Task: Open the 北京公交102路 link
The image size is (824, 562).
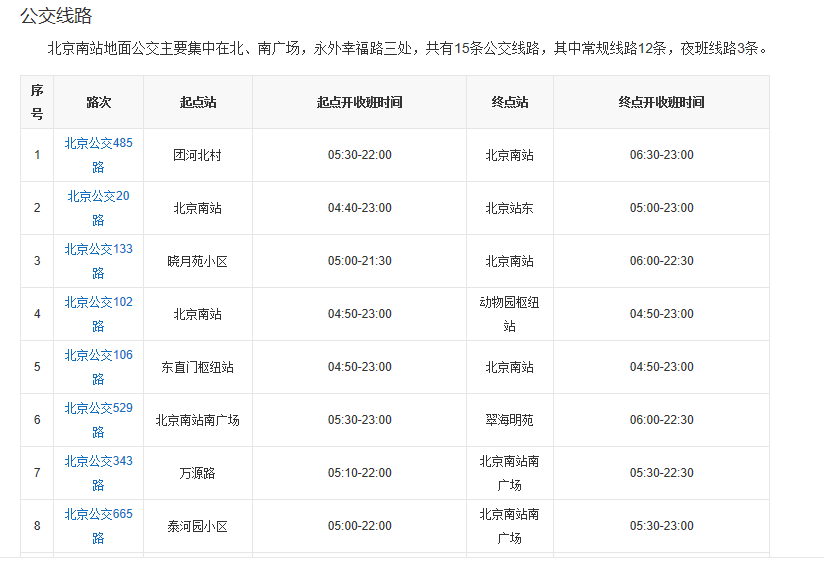Action: pos(98,314)
